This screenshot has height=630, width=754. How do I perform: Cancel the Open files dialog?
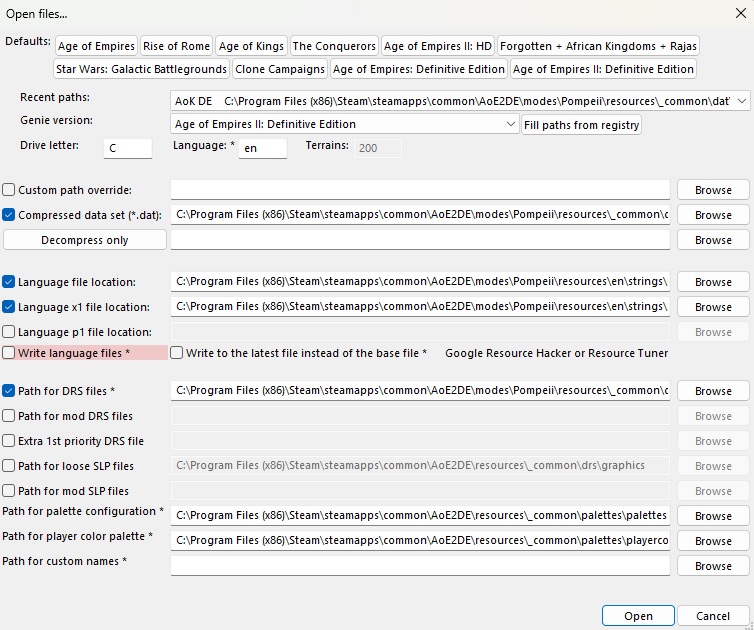pos(713,616)
